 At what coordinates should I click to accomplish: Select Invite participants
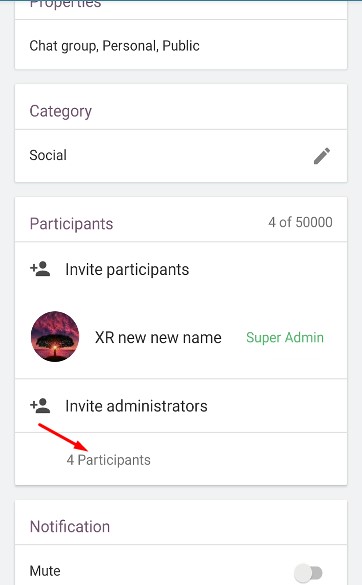[x=127, y=269]
